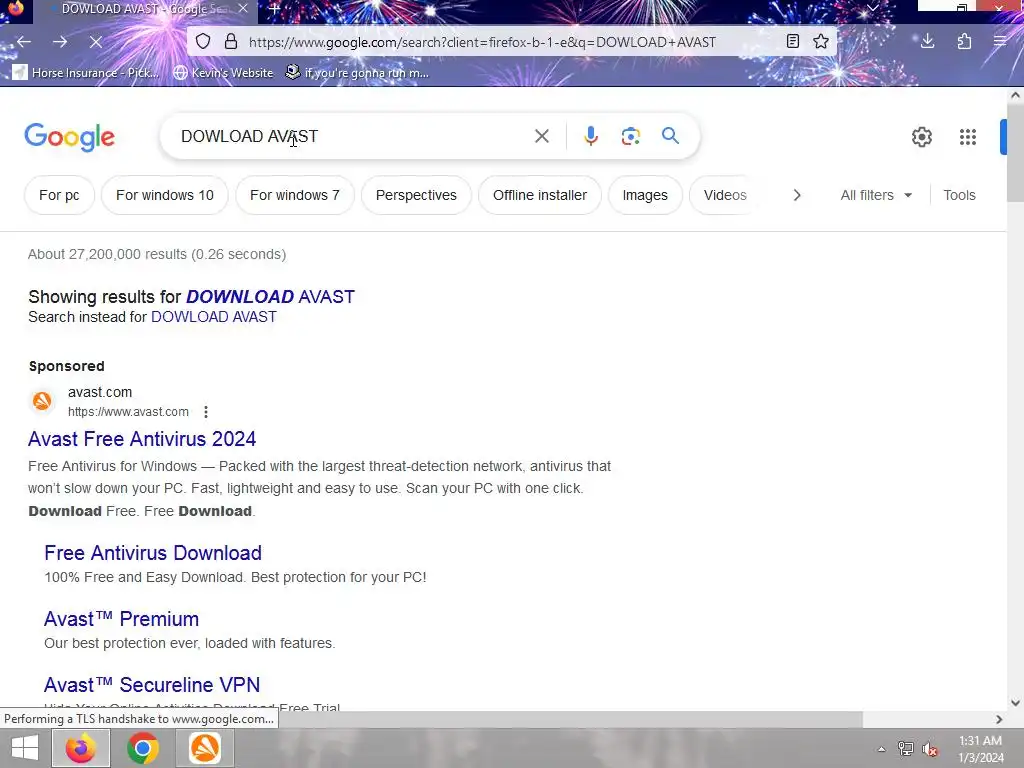
Task: Open the taskbar clock and date
Action: click(980, 749)
